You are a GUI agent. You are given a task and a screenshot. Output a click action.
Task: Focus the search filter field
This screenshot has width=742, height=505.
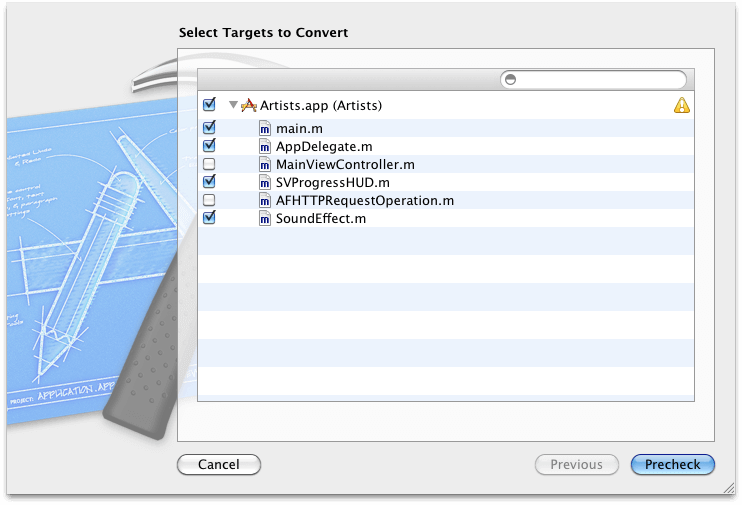[600, 79]
